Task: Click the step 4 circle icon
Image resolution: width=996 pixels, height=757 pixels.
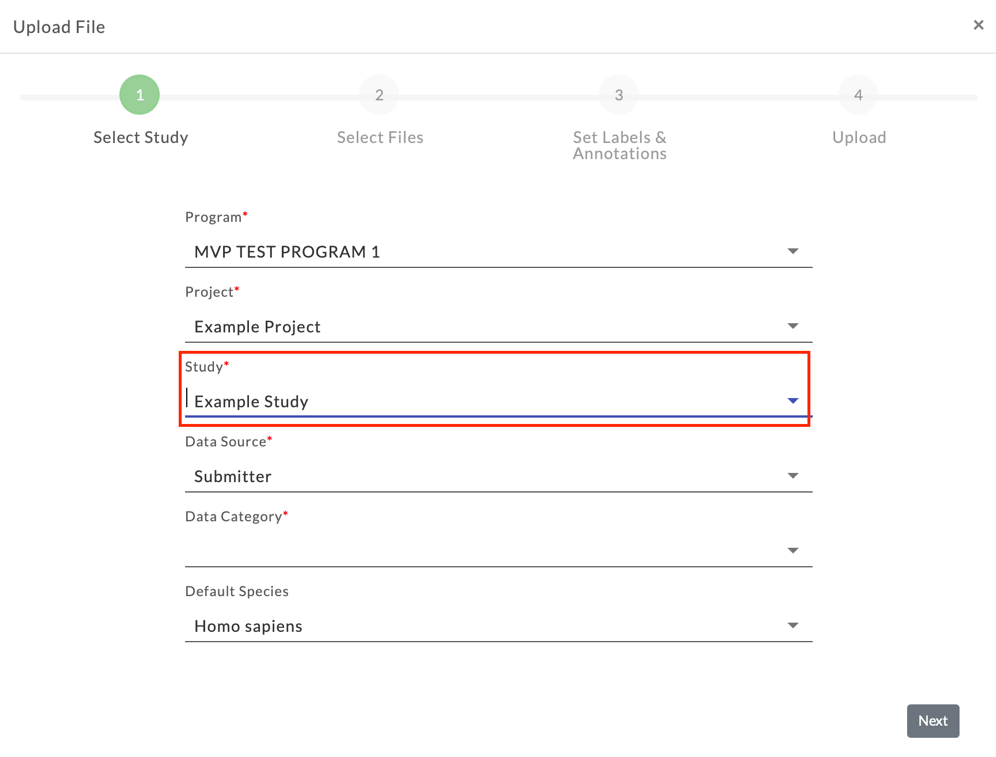Action: tap(858, 95)
